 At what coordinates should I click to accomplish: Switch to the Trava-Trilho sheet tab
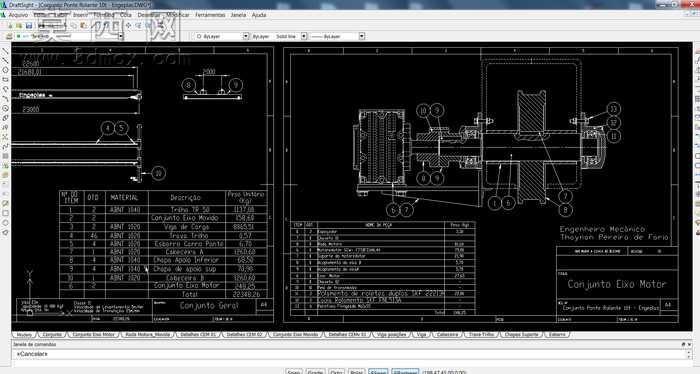tap(481, 334)
